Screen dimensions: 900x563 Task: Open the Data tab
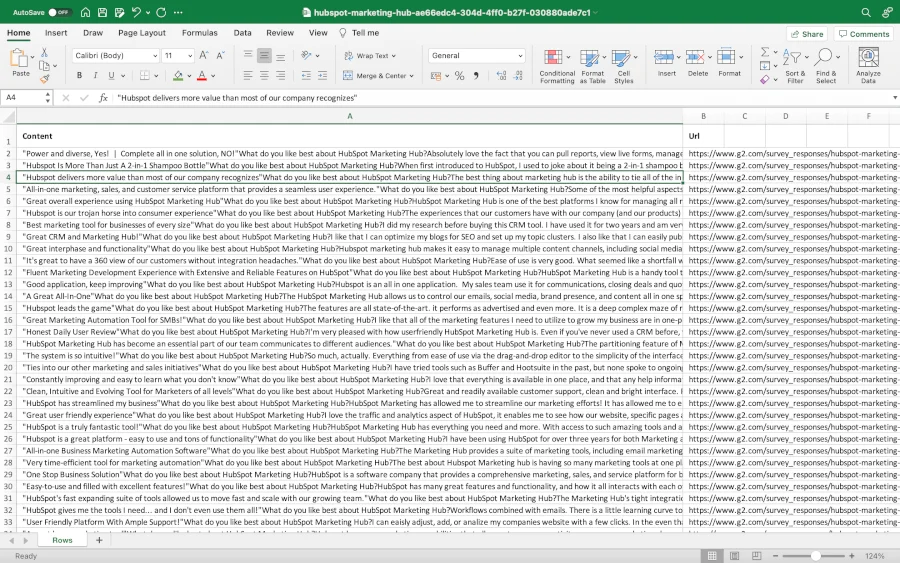click(x=242, y=33)
